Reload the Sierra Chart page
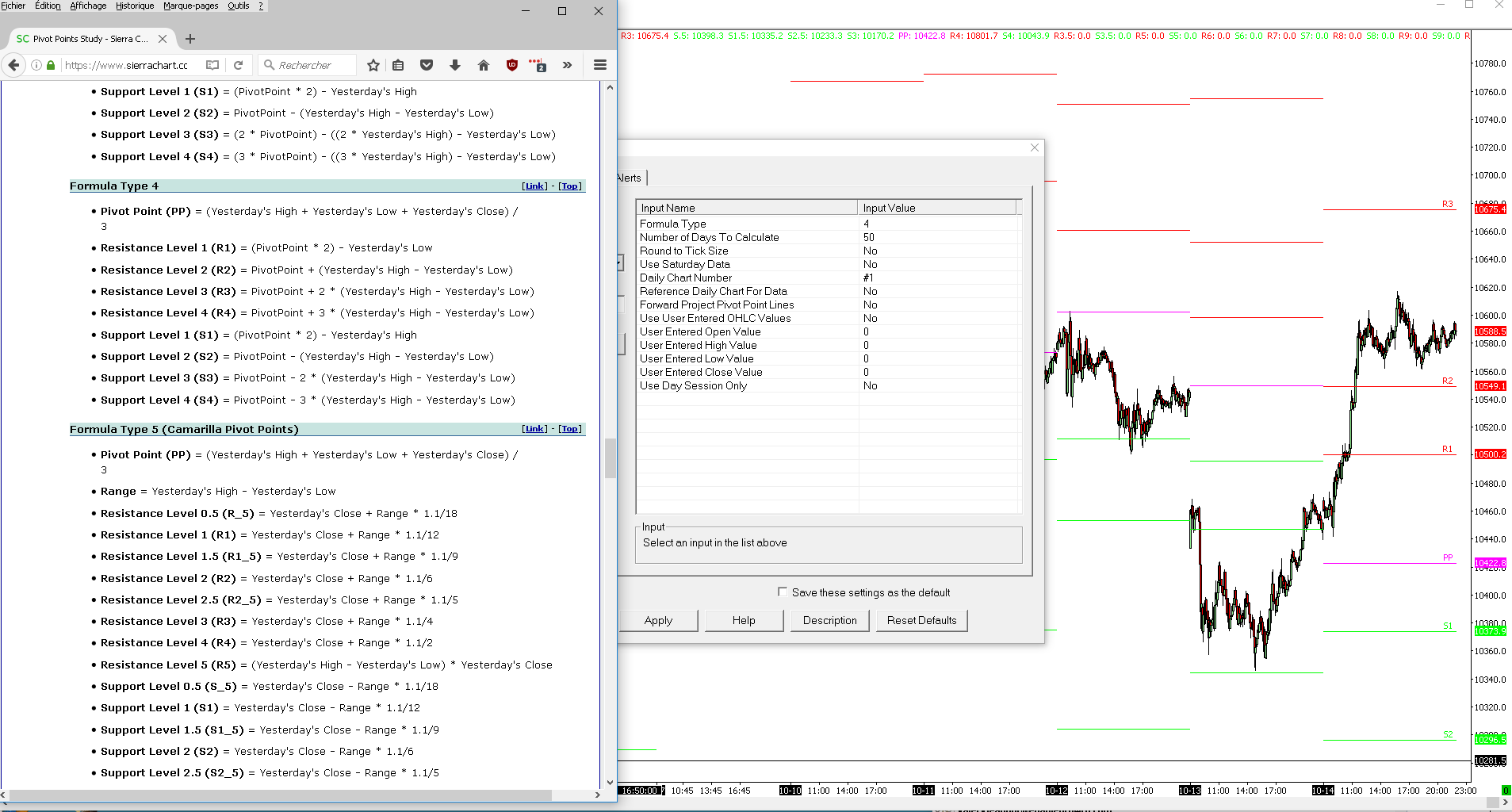1512x812 pixels. click(238, 65)
